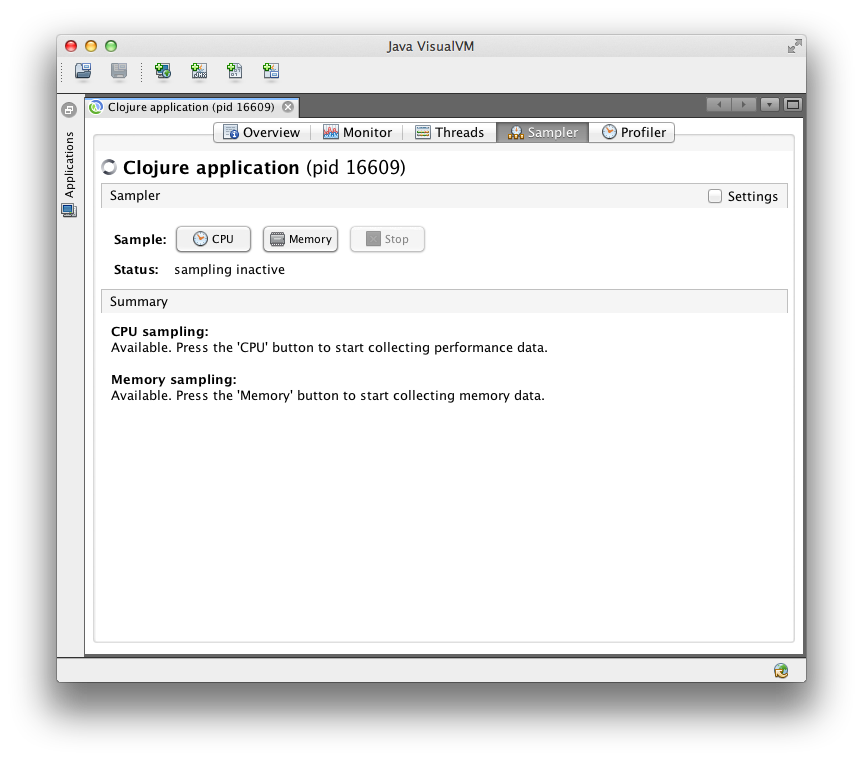This screenshot has width=863, height=761.
Task: Click the 'Memory sampling:' summary heading
Action: (x=174, y=380)
